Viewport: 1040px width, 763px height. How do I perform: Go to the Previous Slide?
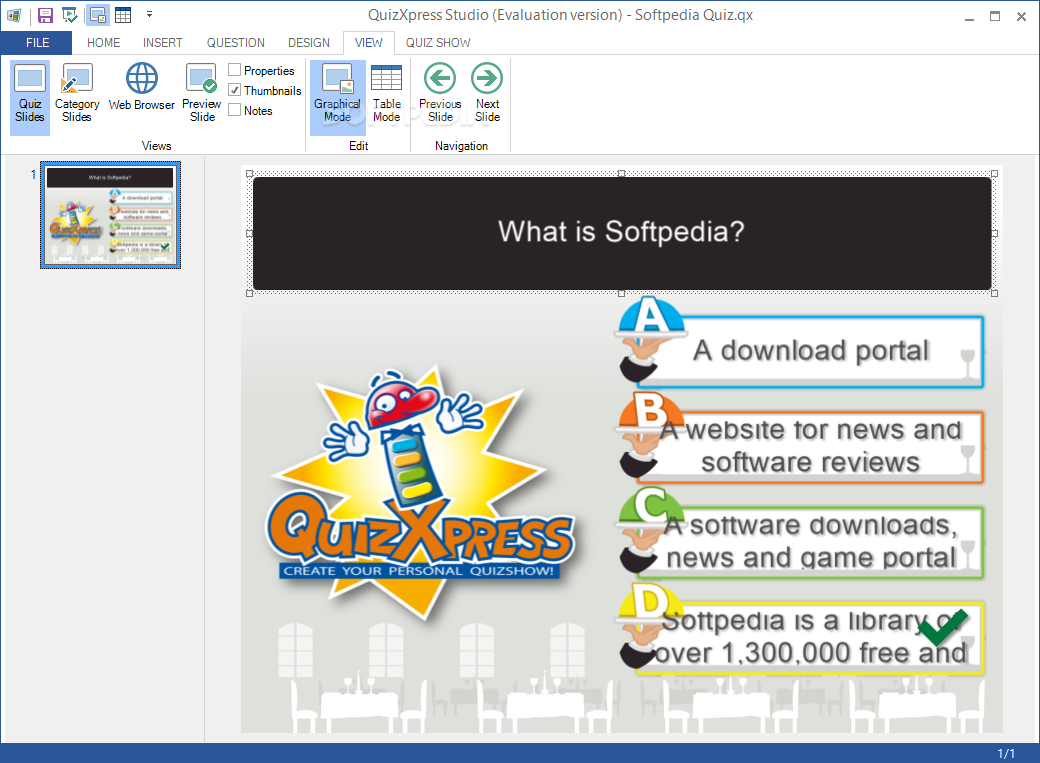[440, 94]
